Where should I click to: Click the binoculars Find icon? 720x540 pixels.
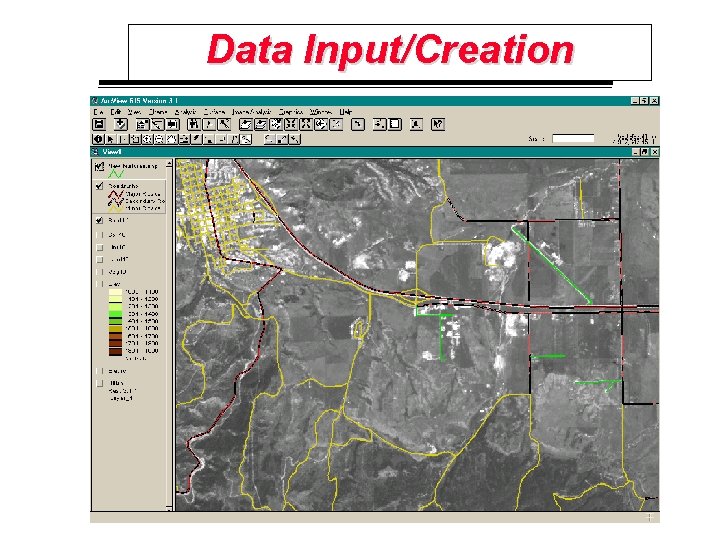click(x=194, y=124)
